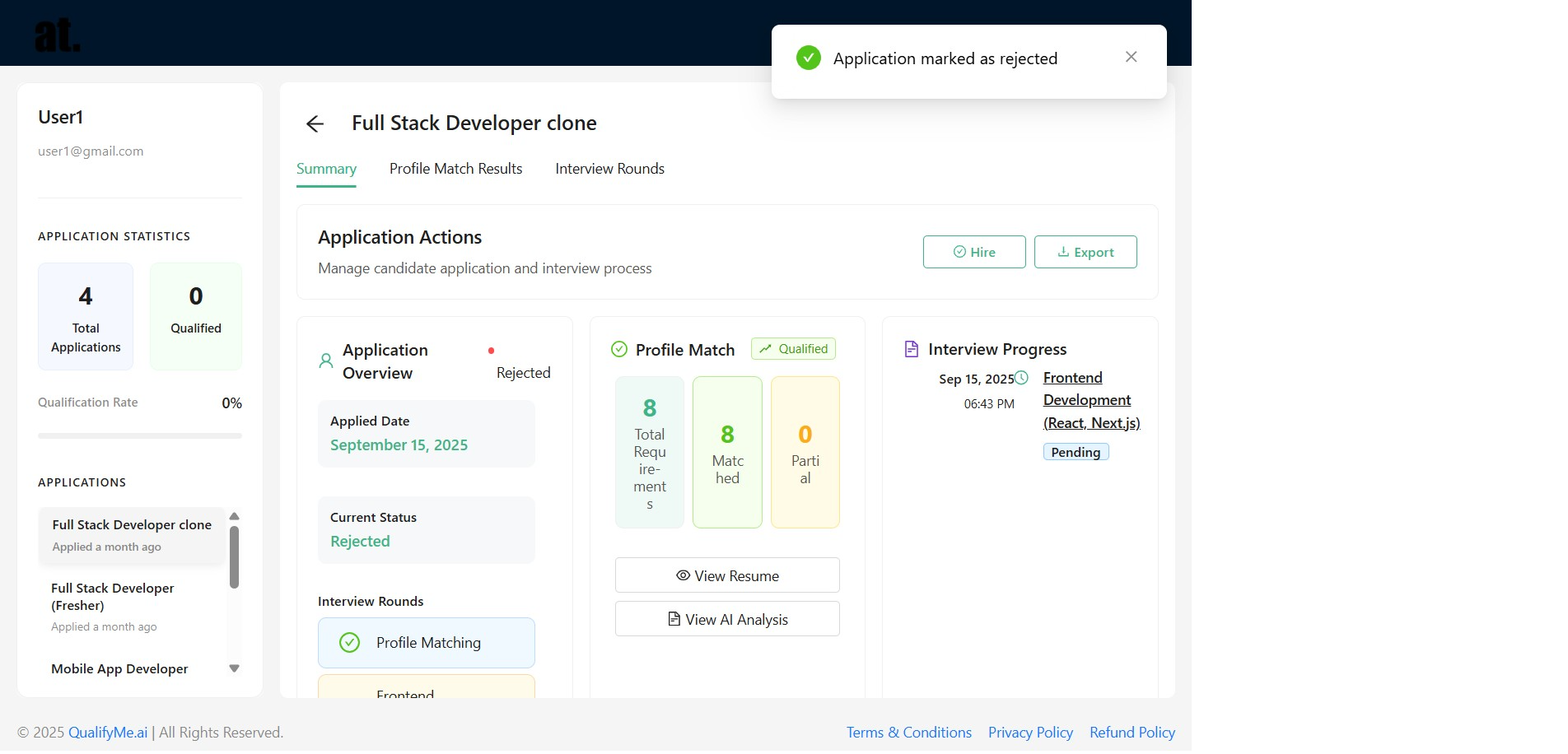This screenshot has width=1568, height=754.
Task: Open View AI Analysis
Action: pos(726,620)
